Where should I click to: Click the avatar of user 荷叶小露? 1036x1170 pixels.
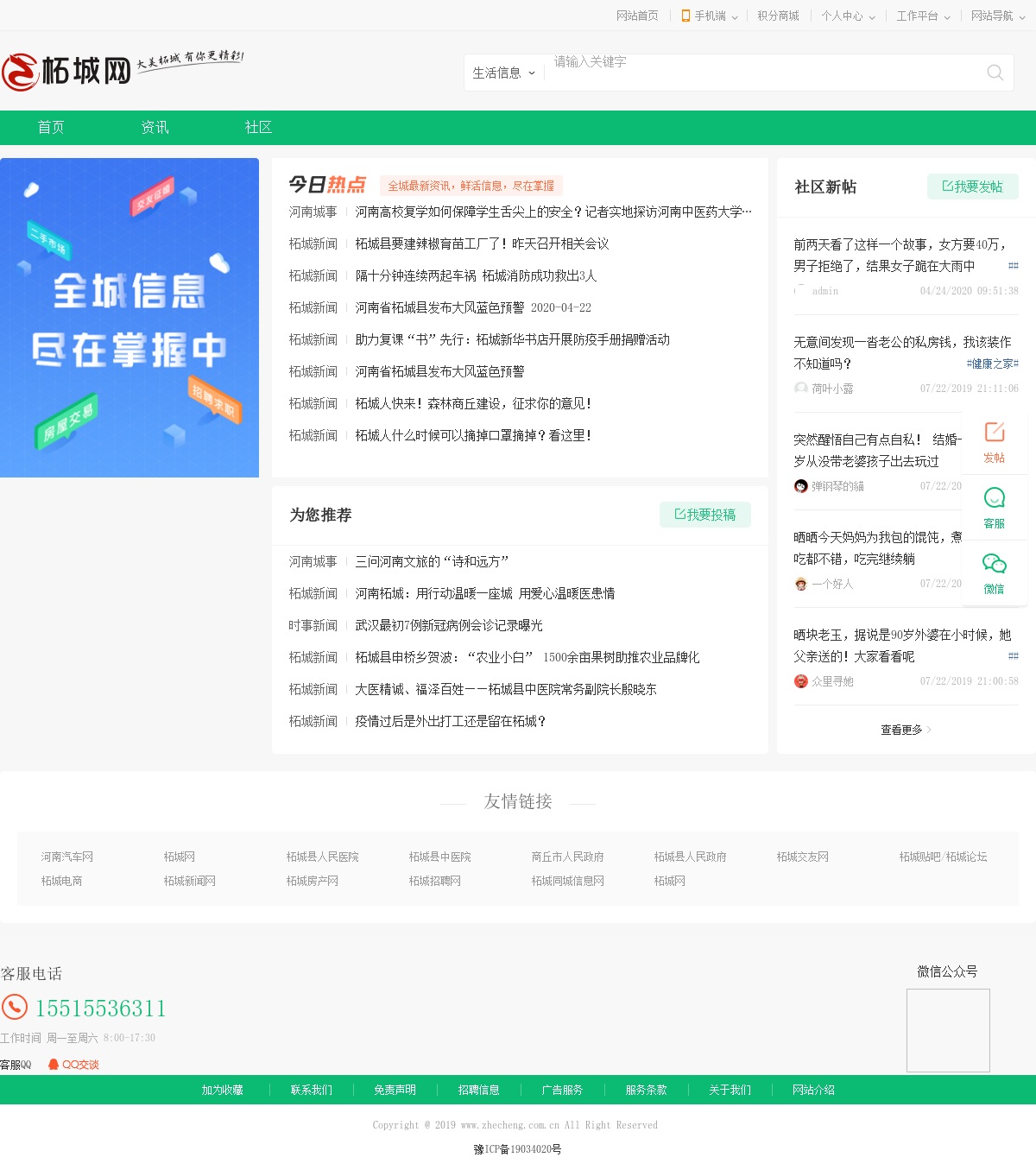point(801,389)
